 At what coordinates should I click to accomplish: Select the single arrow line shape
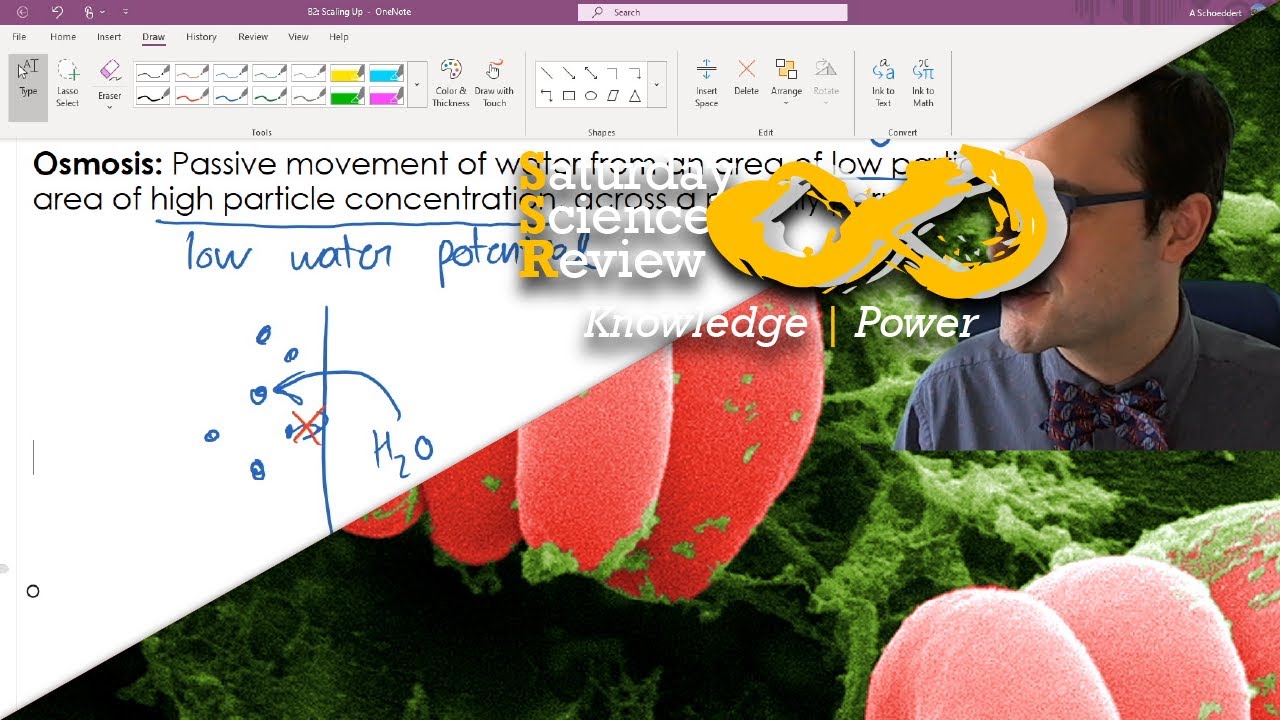pyautogui.click(x=568, y=73)
